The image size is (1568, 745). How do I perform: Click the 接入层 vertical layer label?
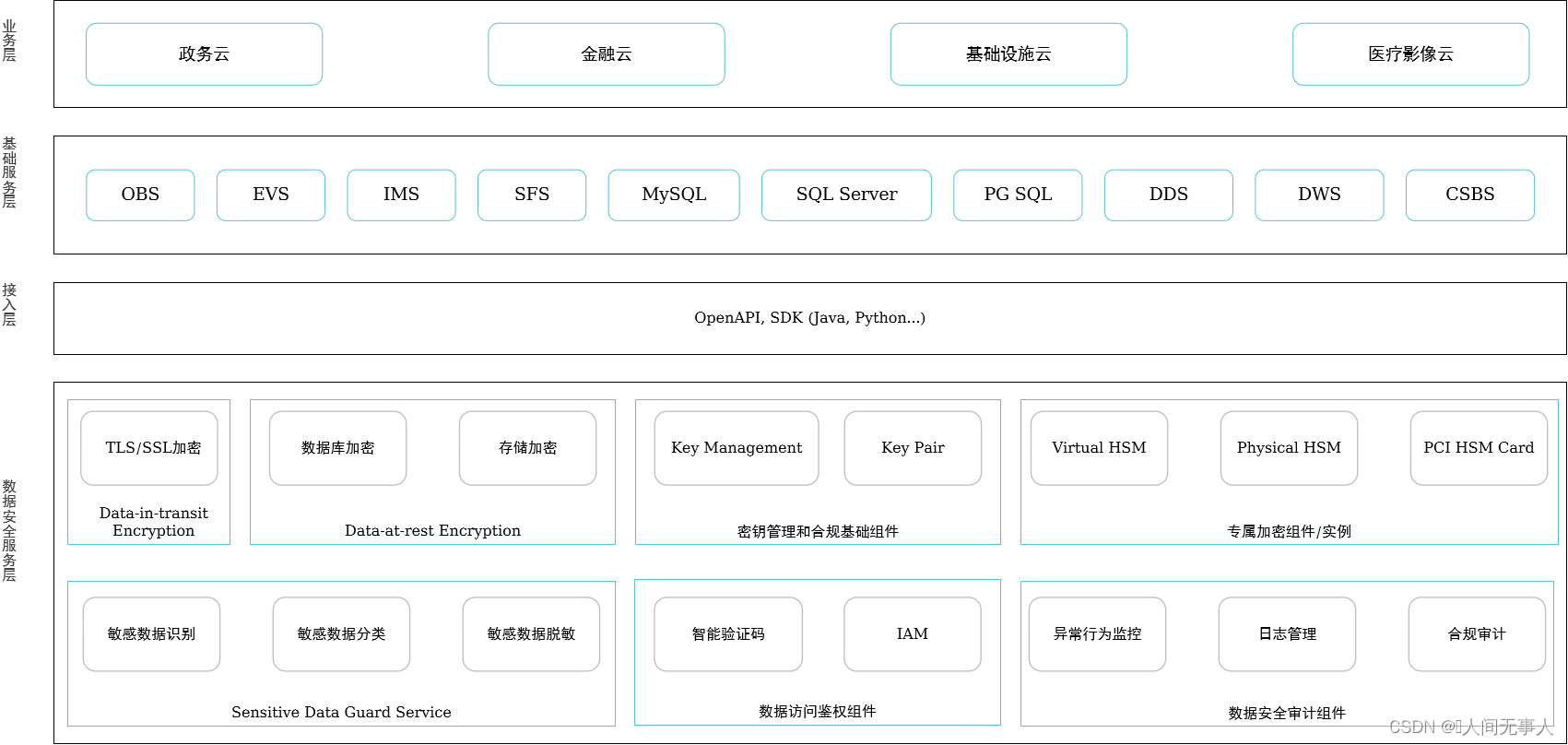coord(9,305)
